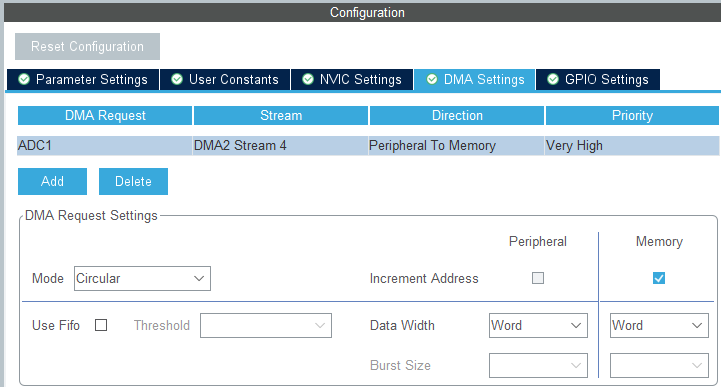This screenshot has height=387, width=721.
Task: Toggle Peripheral Increment Address checkbox
Action: point(538,278)
